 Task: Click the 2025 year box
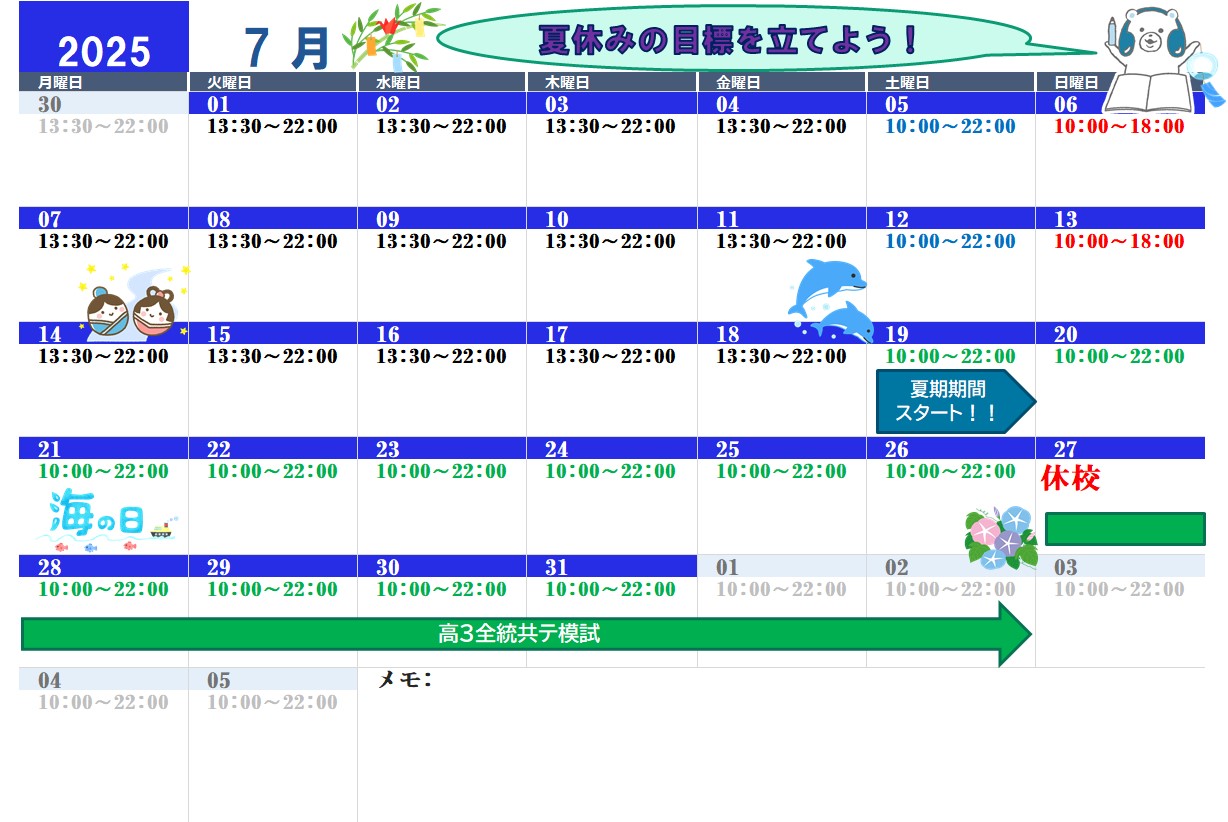tap(104, 38)
